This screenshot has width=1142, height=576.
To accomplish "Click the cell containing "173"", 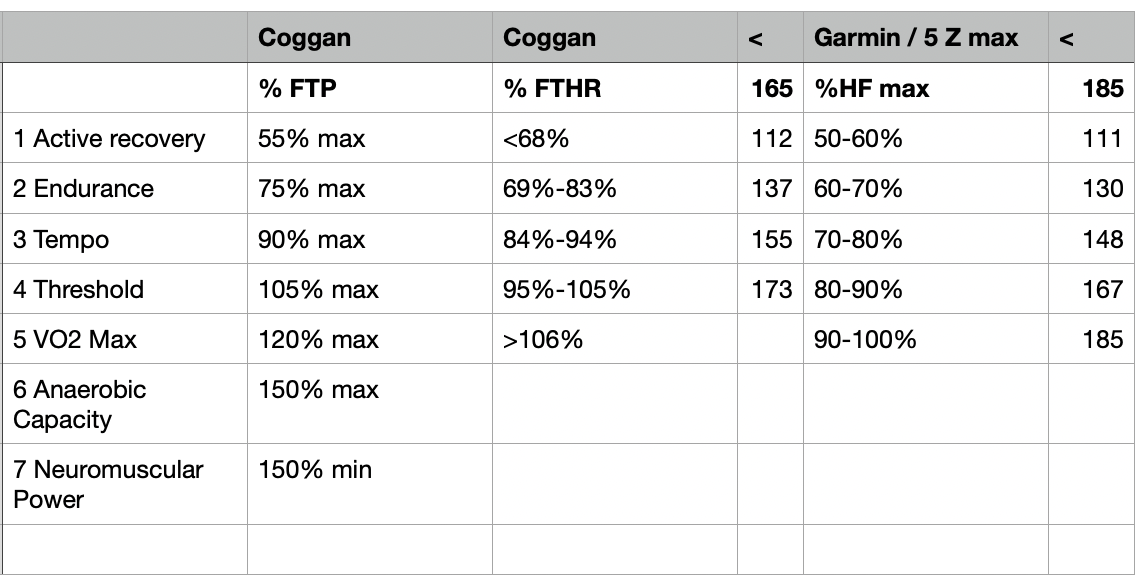I will (771, 290).
